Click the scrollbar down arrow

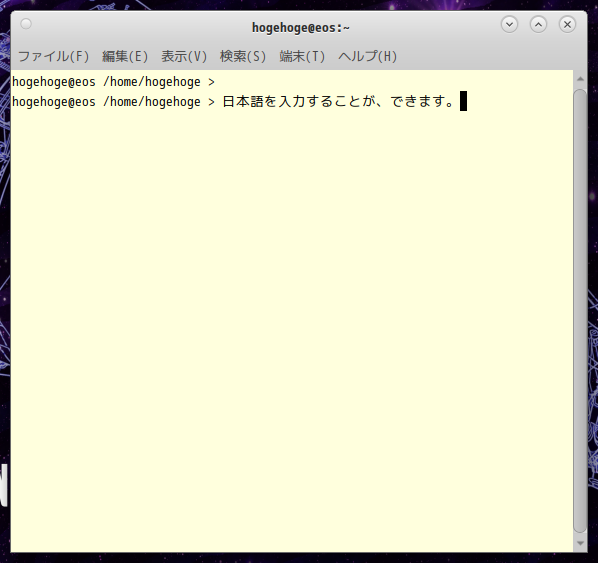pyautogui.click(x=580, y=543)
